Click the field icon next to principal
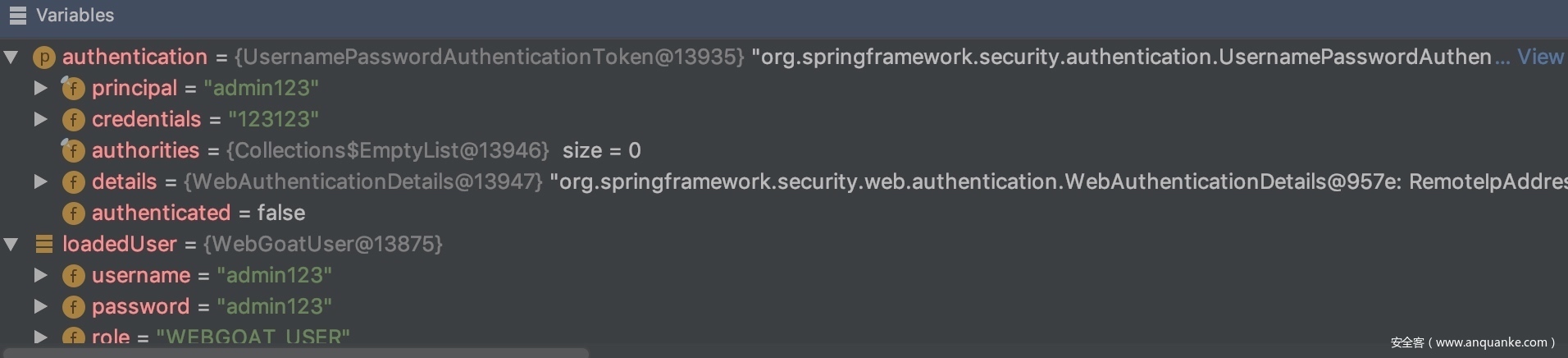 click(x=73, y=89)
